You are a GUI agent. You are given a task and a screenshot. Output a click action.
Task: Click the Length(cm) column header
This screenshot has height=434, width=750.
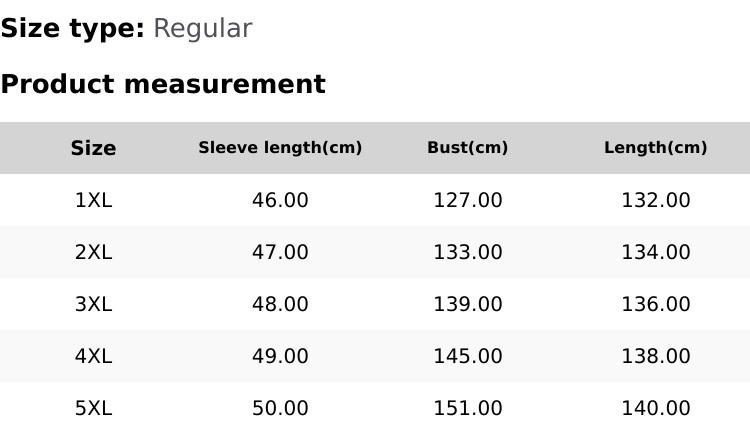coord(655,148)
